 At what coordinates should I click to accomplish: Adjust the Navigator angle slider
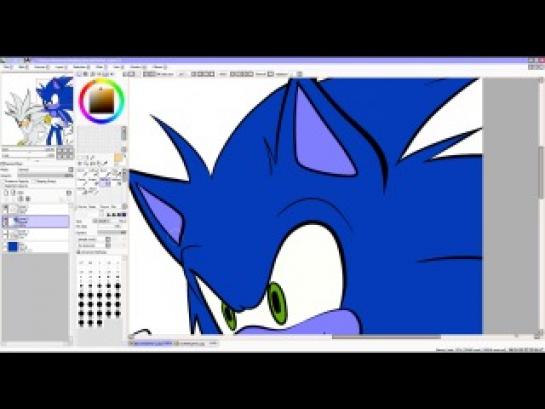[x=28, y=156]
